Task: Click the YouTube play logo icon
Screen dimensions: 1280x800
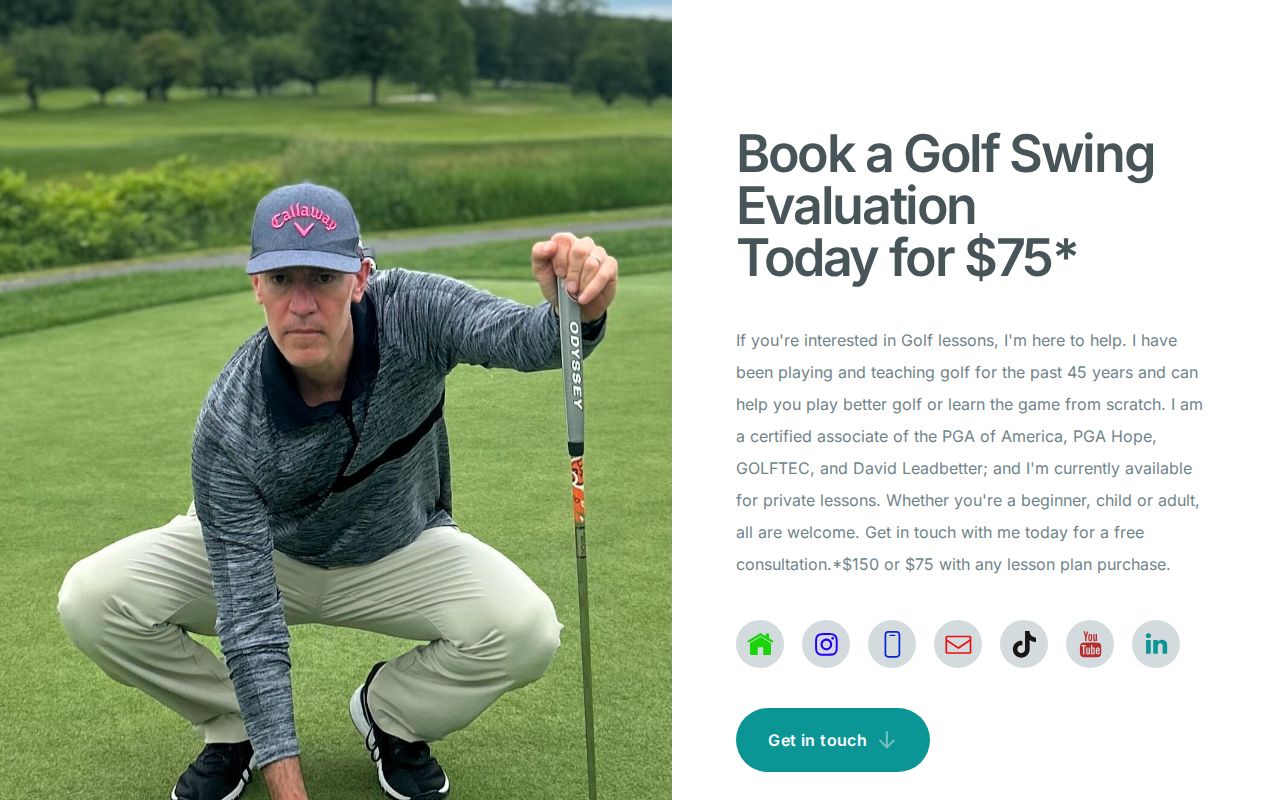Action: [1090, 644]
